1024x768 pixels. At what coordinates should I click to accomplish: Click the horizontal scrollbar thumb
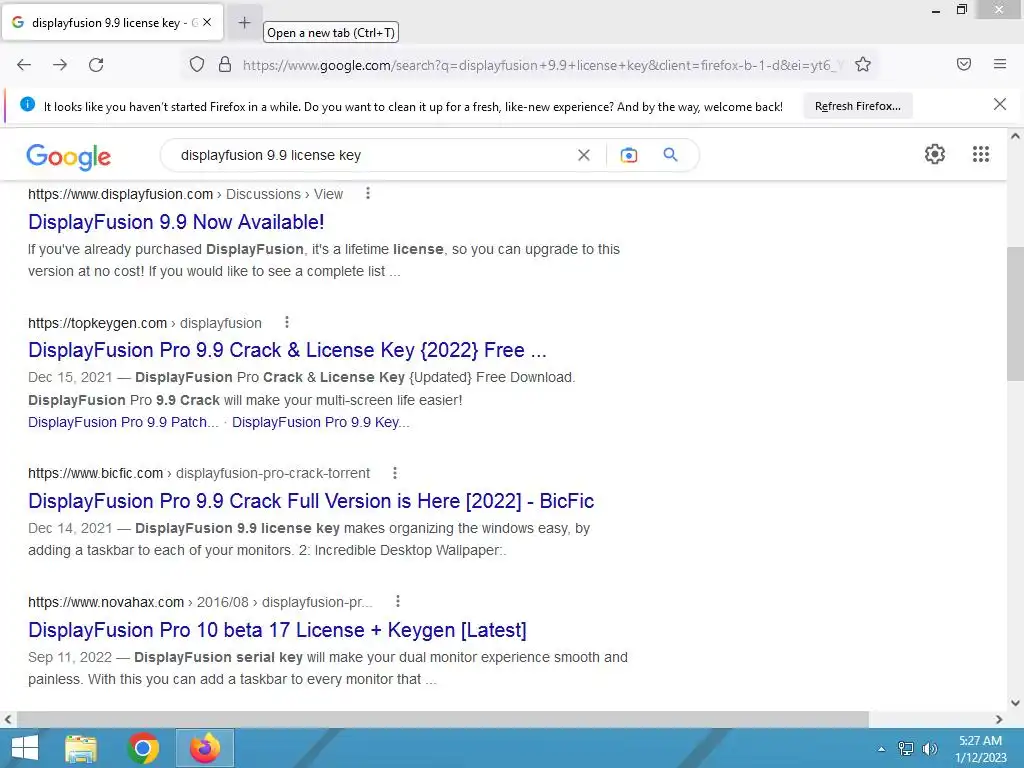[x=442, y=719]
